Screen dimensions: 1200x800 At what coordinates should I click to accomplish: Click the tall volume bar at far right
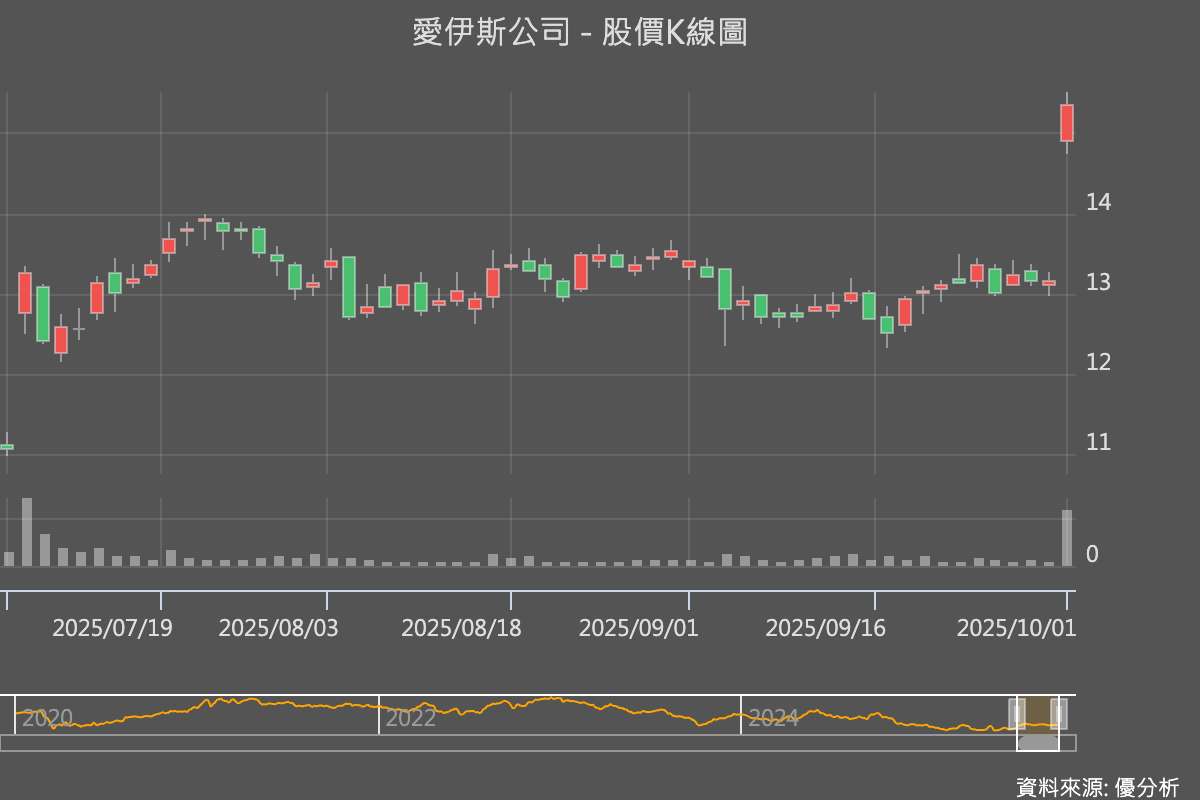[x=1067, y=538]
